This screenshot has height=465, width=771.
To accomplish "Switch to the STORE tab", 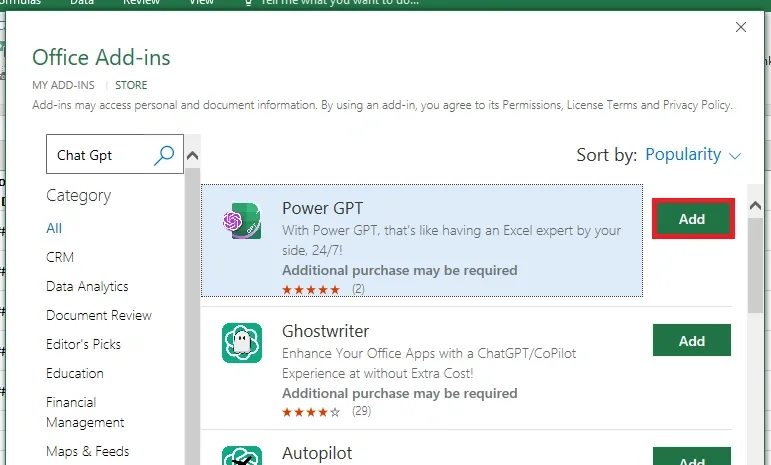I will 131,85.
